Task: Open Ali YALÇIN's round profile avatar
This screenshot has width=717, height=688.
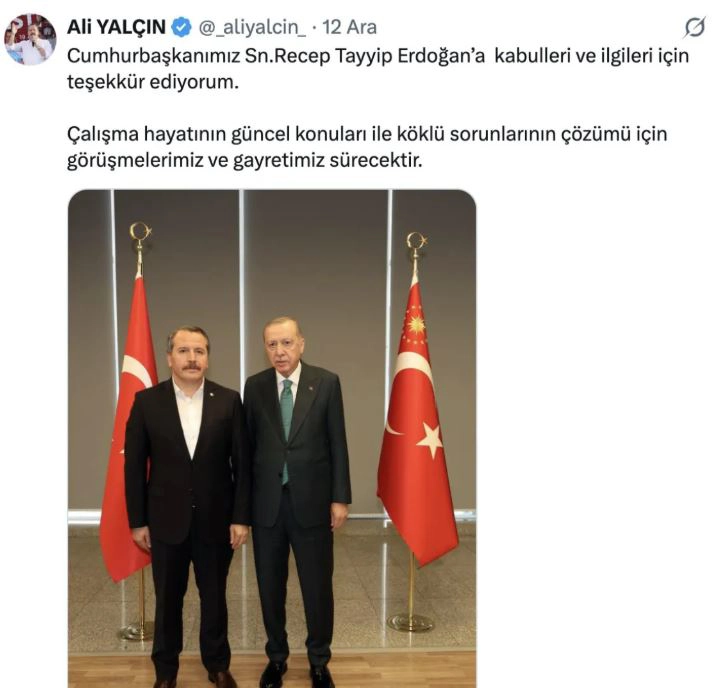Action: coord(30,39)
